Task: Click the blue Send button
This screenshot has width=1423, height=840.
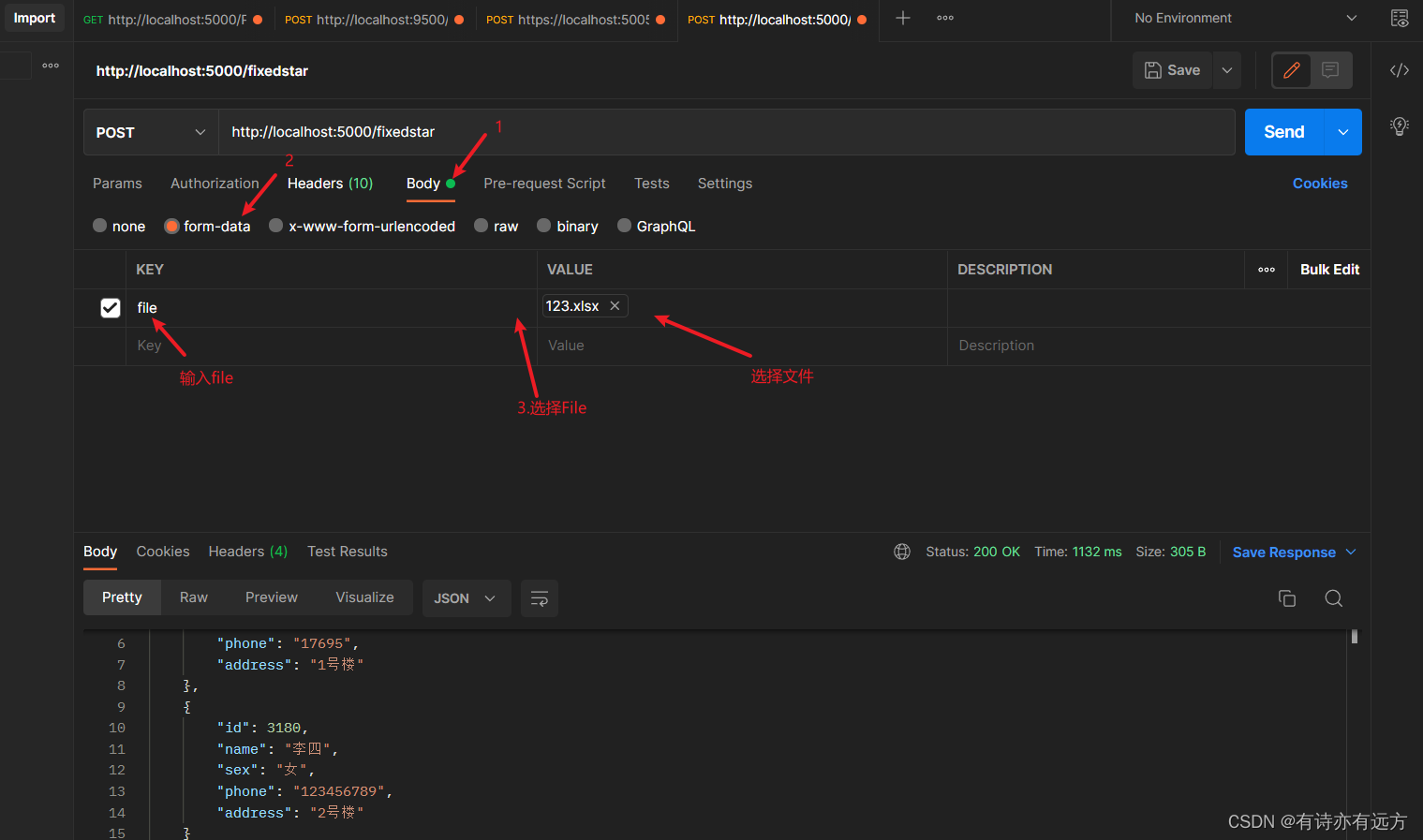Action: click(x=1283, y=132)
